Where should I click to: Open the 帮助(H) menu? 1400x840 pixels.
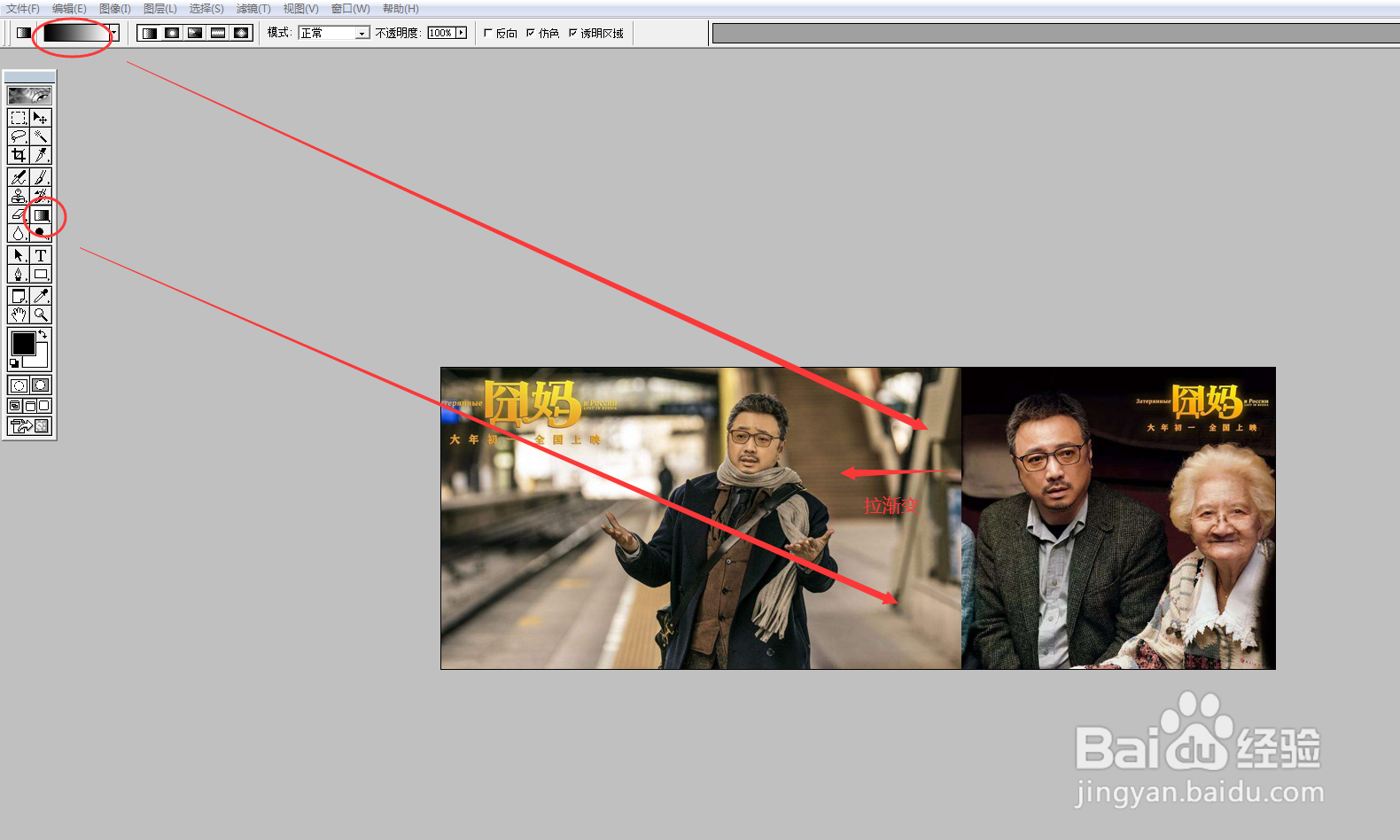(401, 9)
